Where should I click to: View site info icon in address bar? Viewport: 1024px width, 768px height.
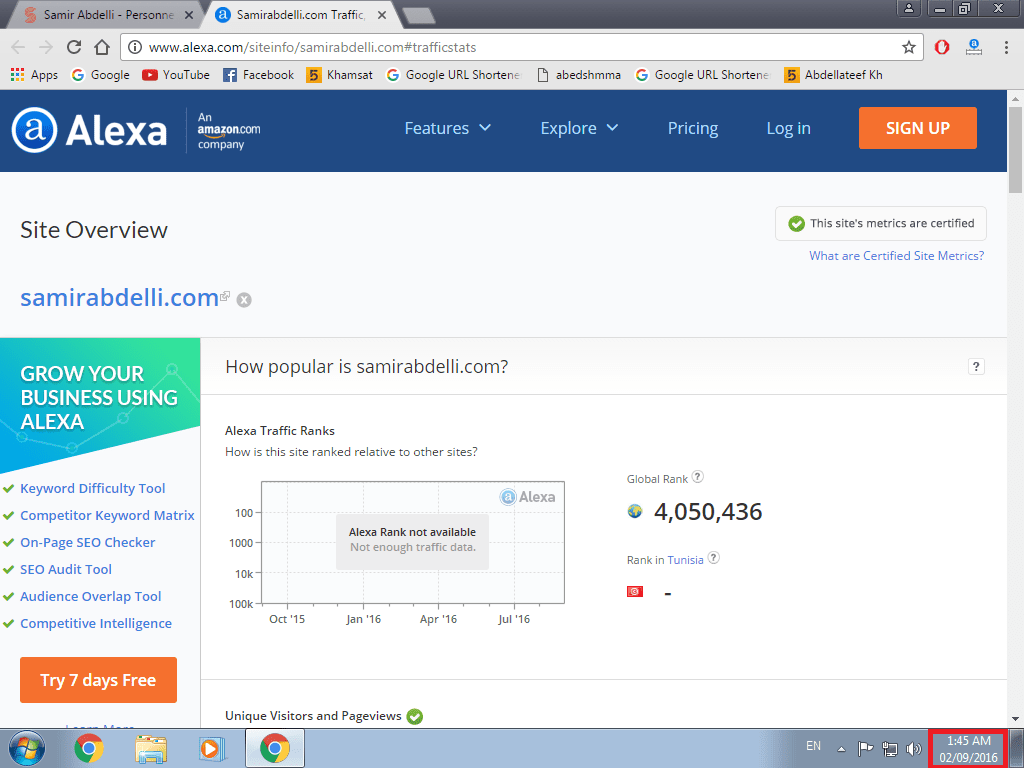[x=135, y=47]
